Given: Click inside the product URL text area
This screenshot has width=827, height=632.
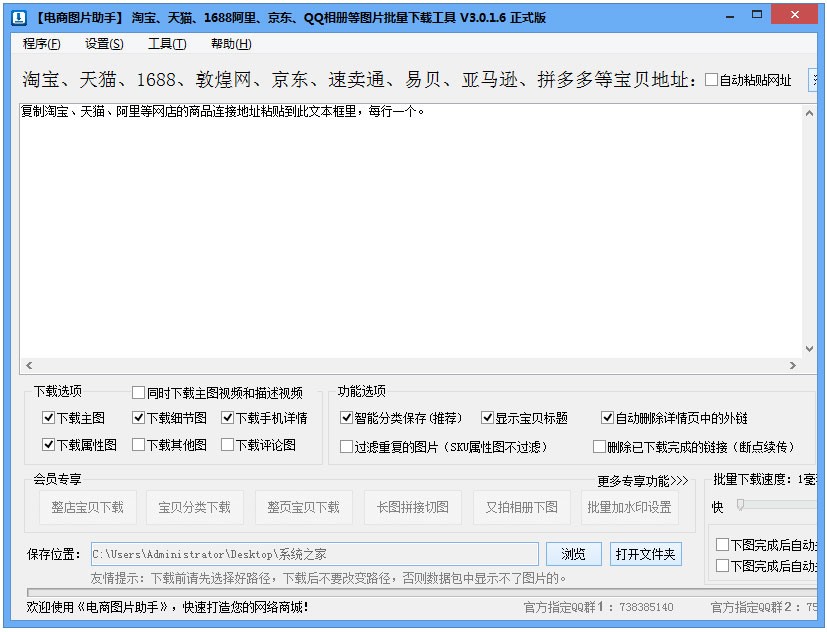Looking at the screenshot, I should click(411, 232).
